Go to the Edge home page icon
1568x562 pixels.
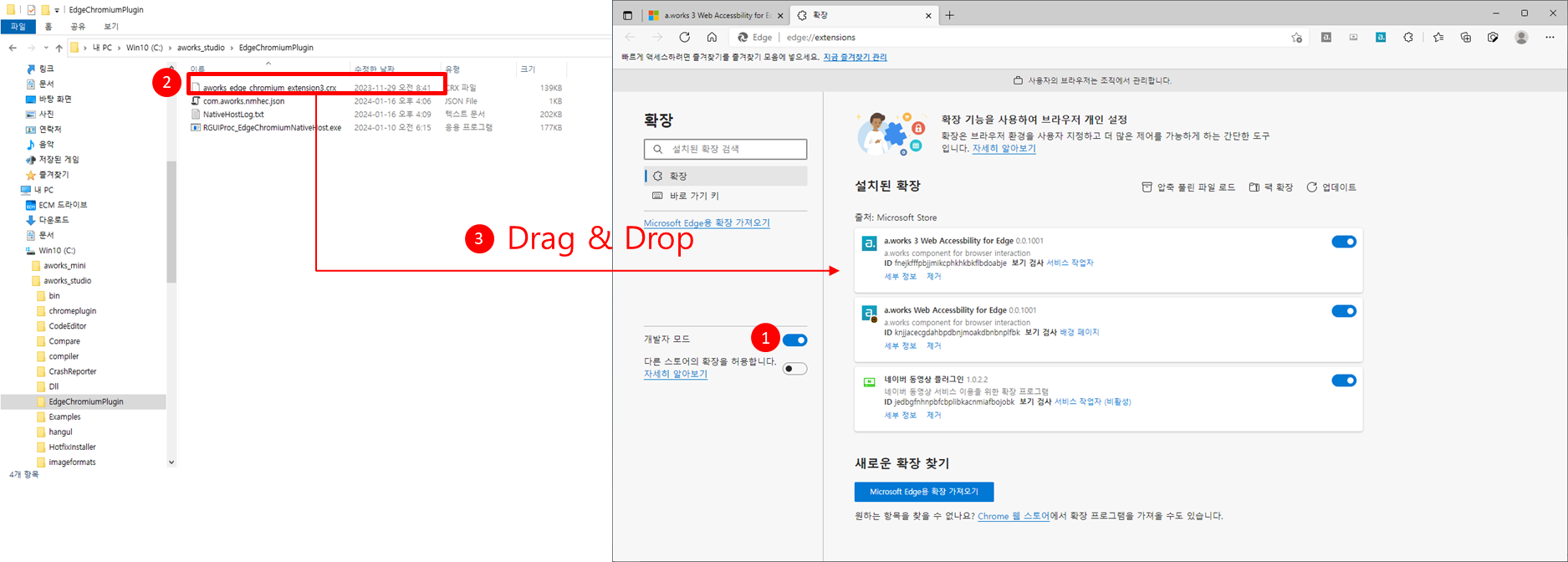pos(712,37)
